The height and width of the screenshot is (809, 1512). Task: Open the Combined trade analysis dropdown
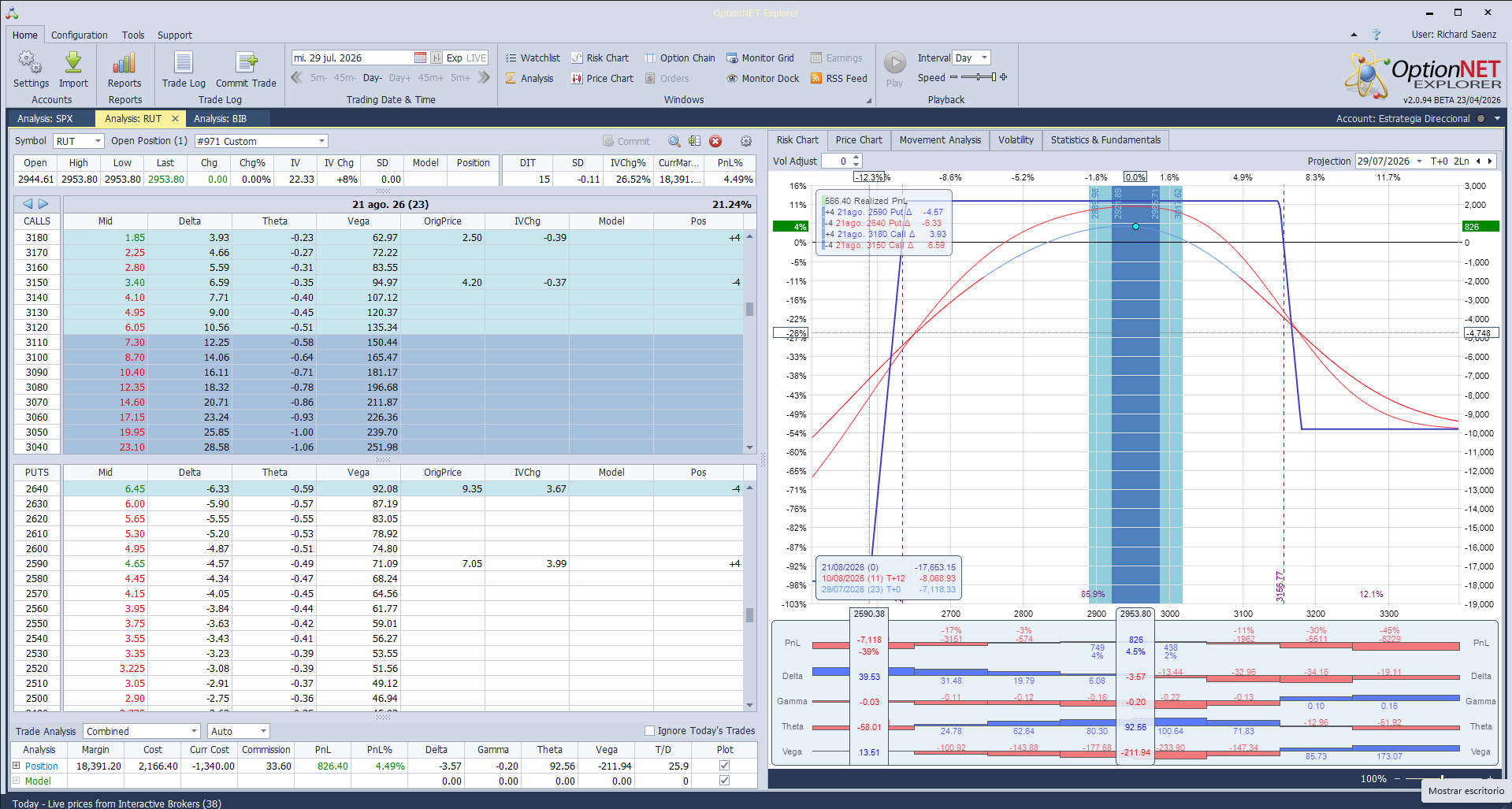click(x=194, y=731)
